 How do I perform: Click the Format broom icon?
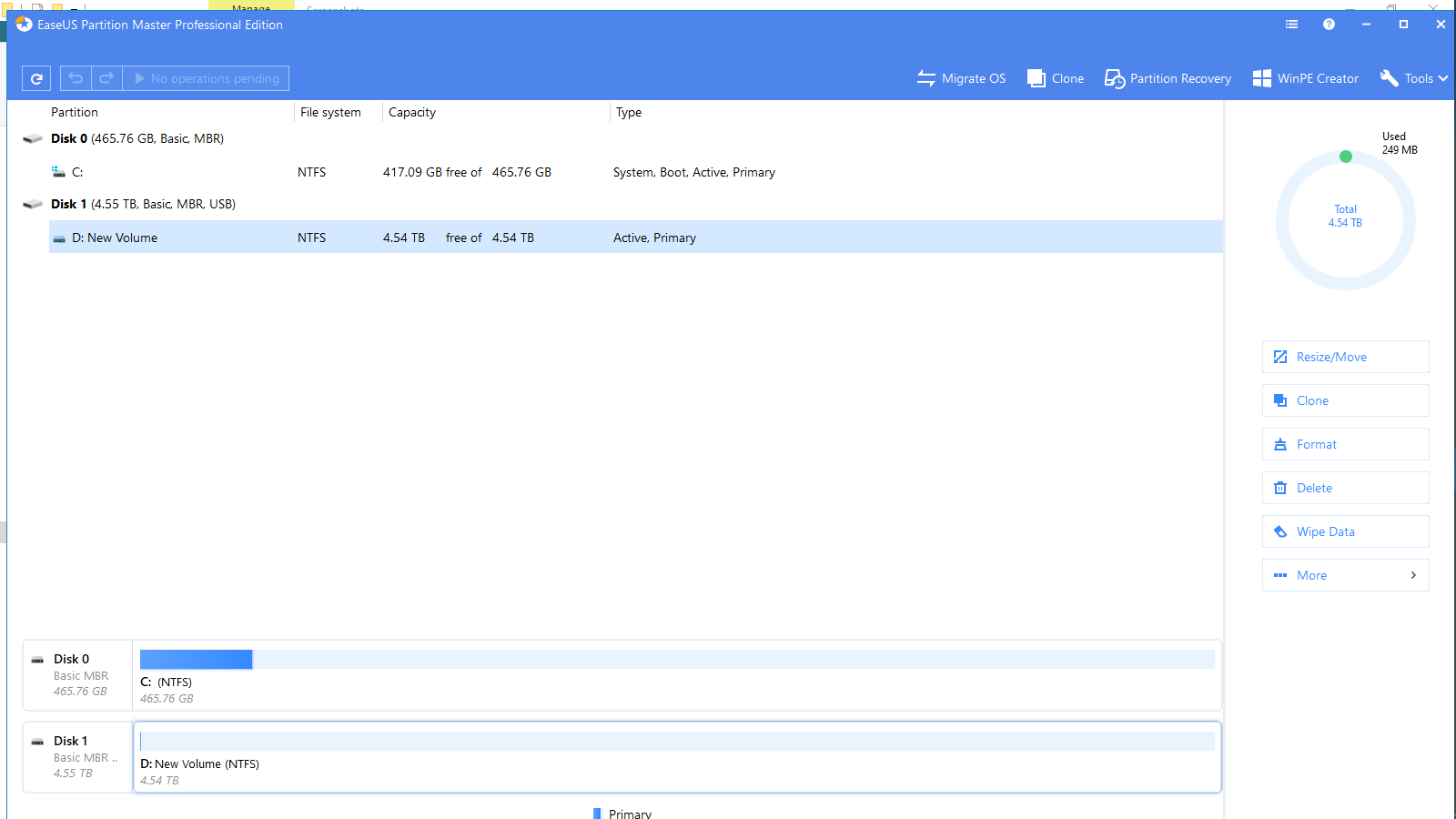(1280, 444)
